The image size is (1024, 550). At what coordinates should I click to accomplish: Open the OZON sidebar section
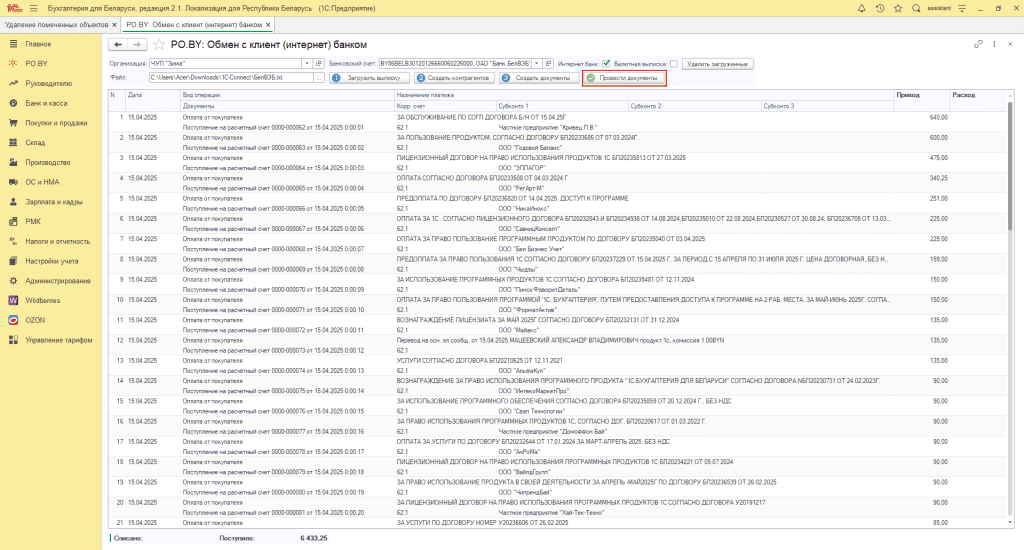pyautogui.click(x=36, y=320)
